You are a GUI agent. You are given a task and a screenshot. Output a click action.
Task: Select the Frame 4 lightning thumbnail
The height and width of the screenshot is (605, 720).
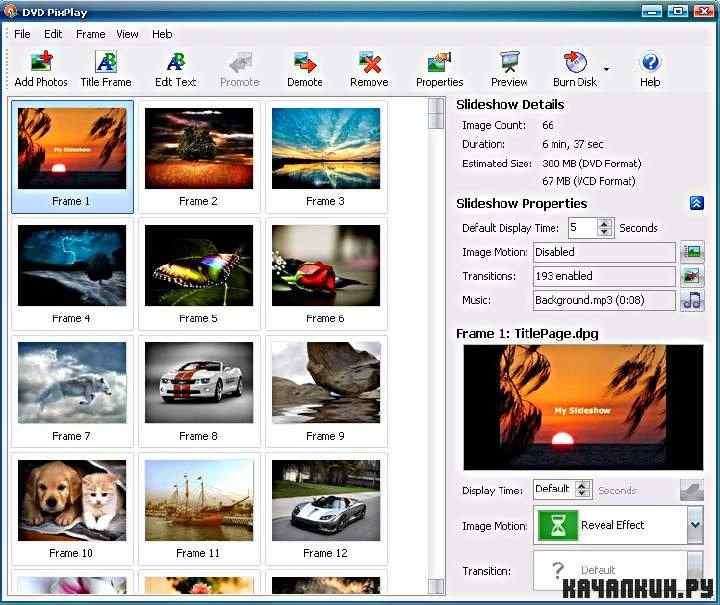tap(72, 265)
